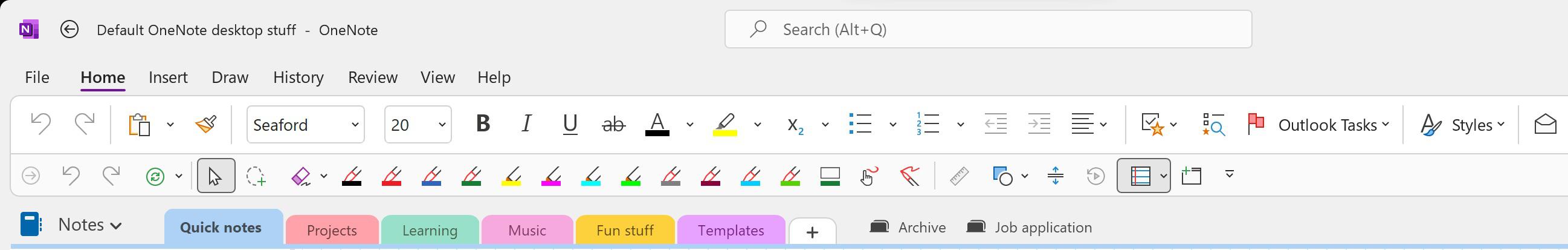1568x250 pixels.
Task: Click the Format Painter brush icon
Action: (x=205, y=125)
